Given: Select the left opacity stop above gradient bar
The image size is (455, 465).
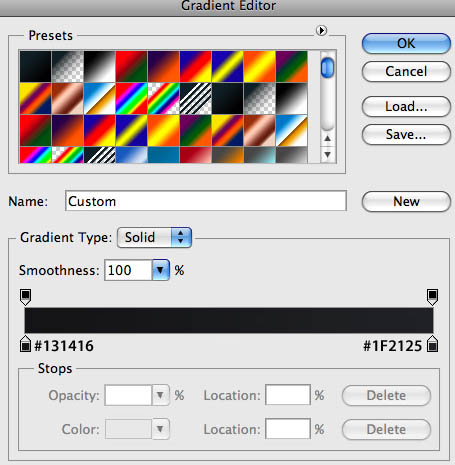Looking at the screenshot, I should tap(26, 297).
